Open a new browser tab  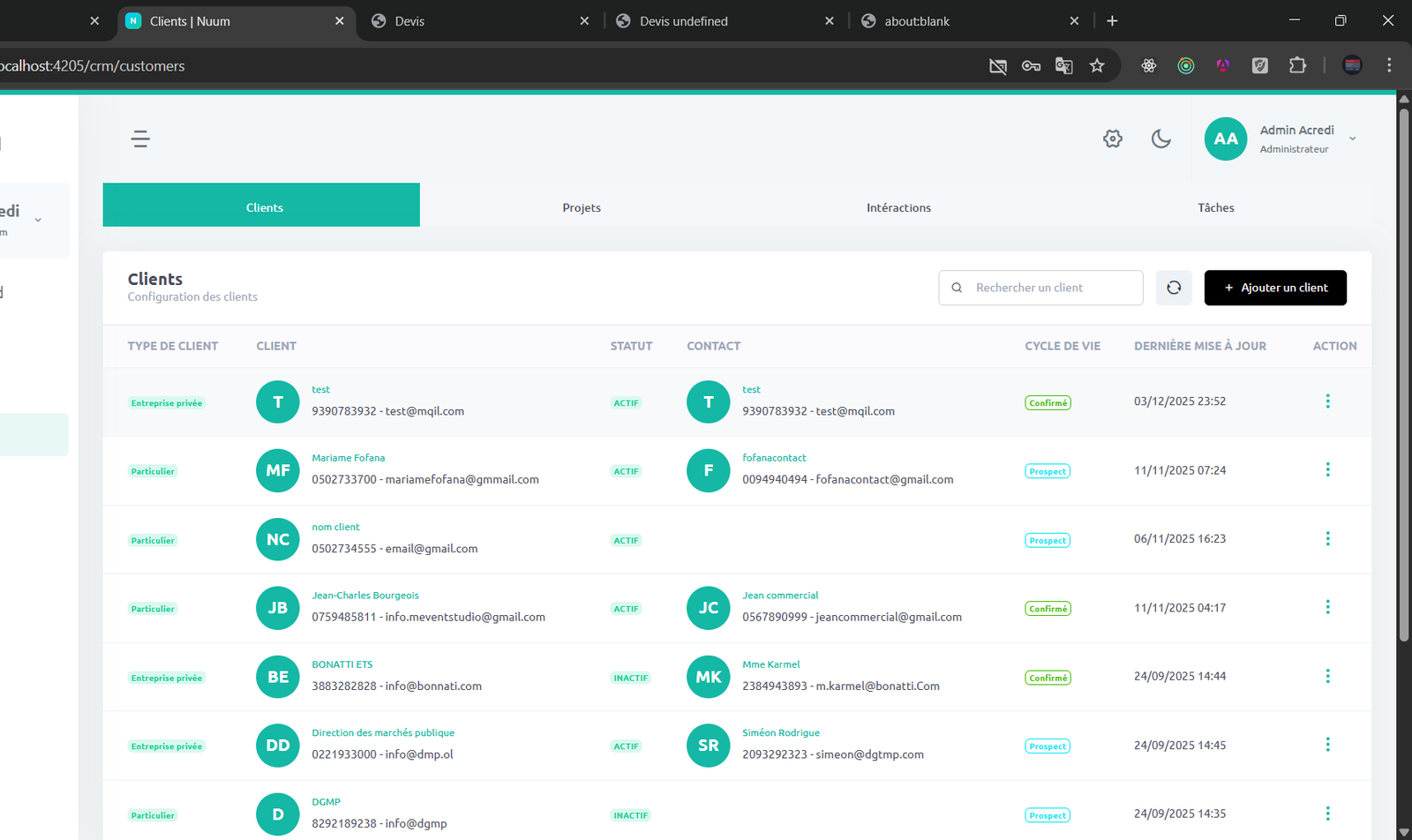[x=1112, y=21]
